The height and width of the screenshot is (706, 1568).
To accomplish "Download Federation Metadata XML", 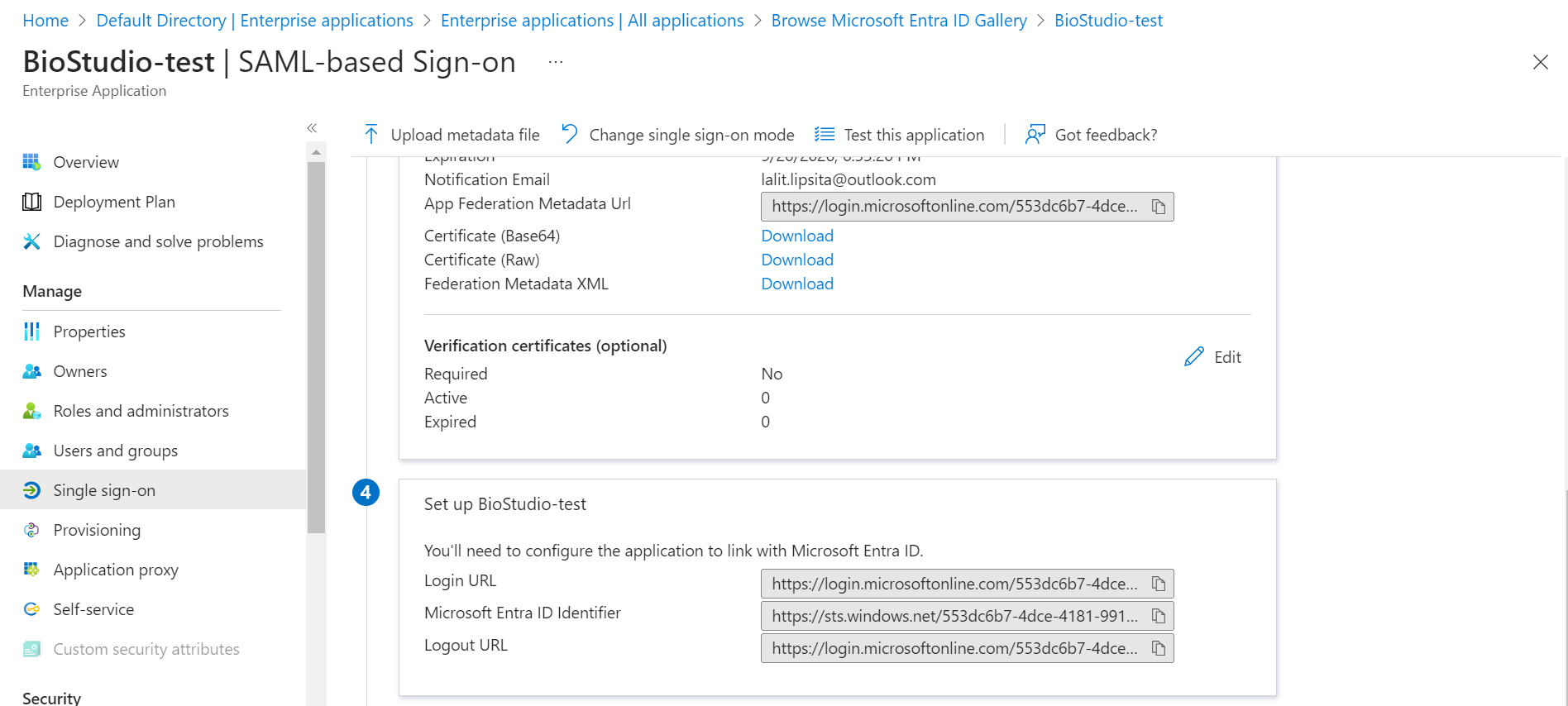I will 797,284.
